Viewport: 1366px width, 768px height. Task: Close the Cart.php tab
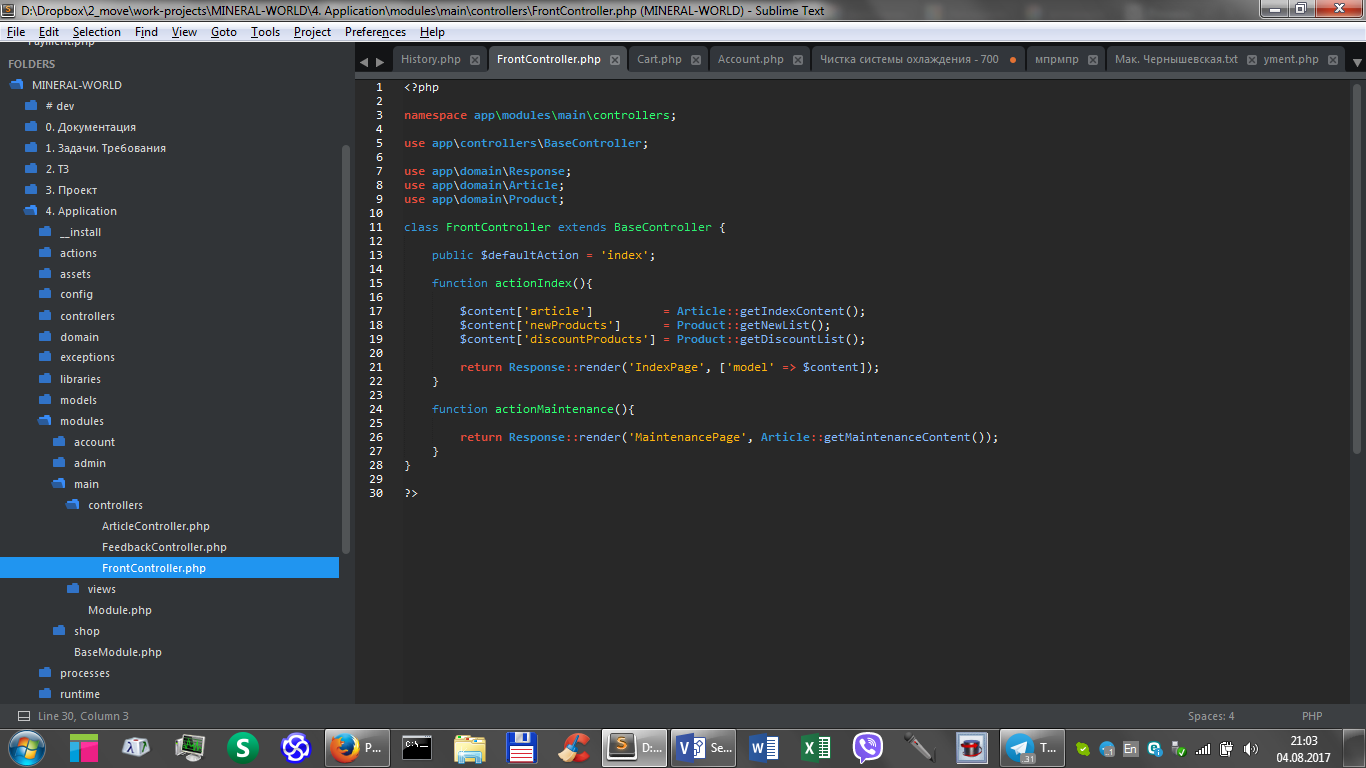(x=696, y=60)
